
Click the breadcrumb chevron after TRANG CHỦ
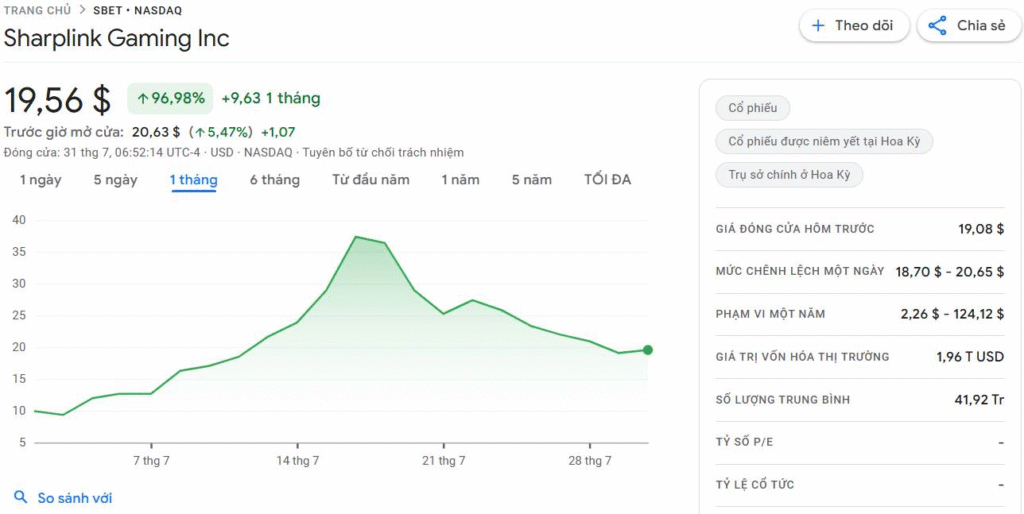coord(83,10)
